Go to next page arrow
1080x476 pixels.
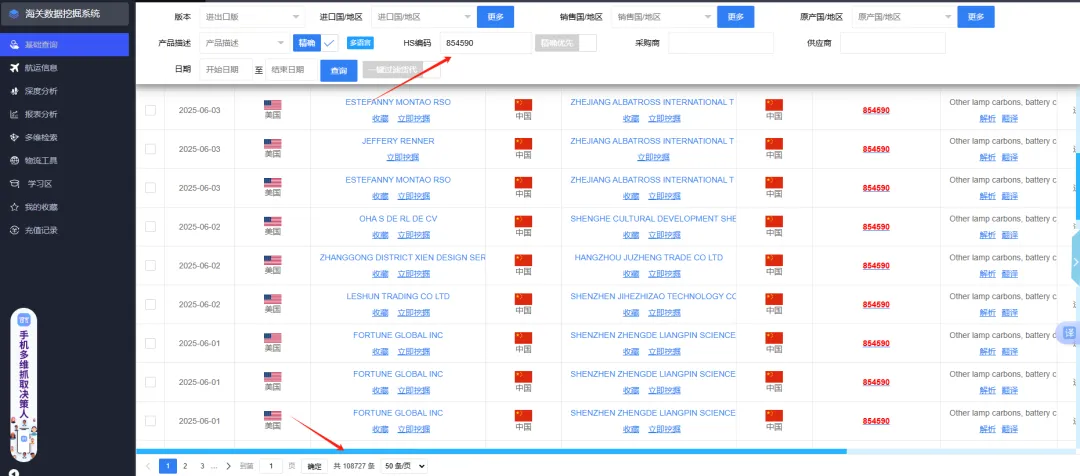(229, 466)
